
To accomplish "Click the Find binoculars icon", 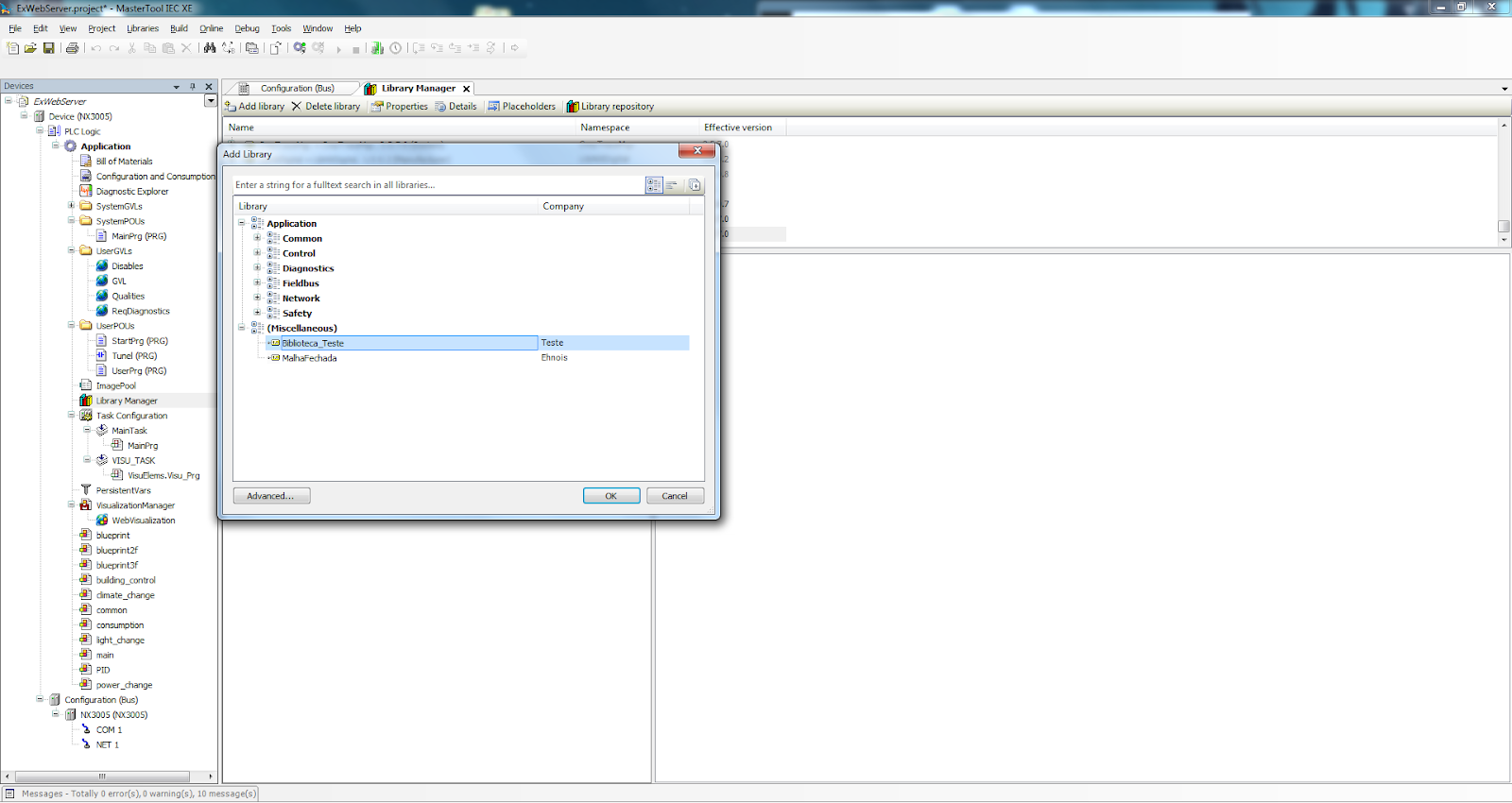I will pos(210,48).
